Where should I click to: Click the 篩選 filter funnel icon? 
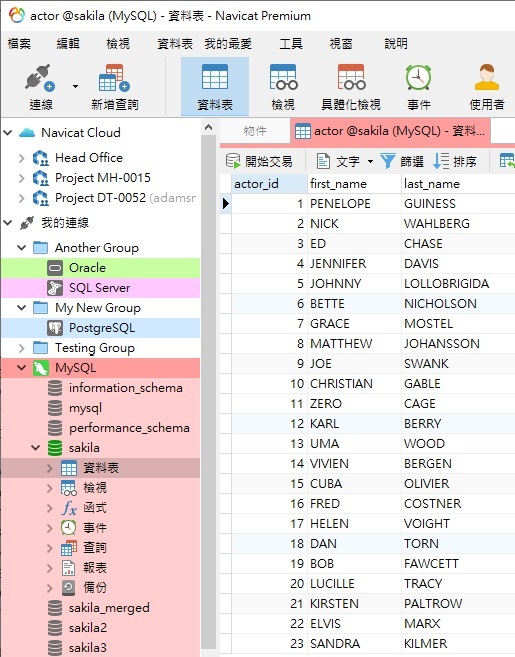click(388, 161)
